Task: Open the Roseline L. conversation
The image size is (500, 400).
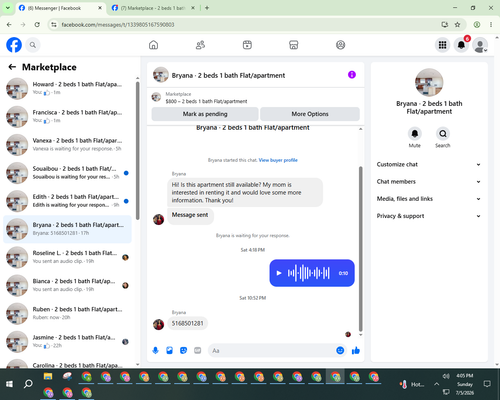Action: (67, 257)
